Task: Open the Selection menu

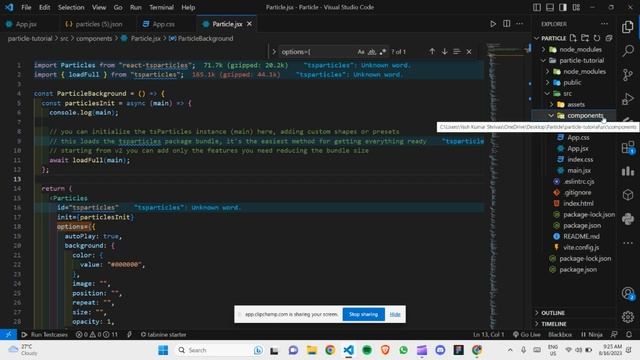Action: point(71,7)
